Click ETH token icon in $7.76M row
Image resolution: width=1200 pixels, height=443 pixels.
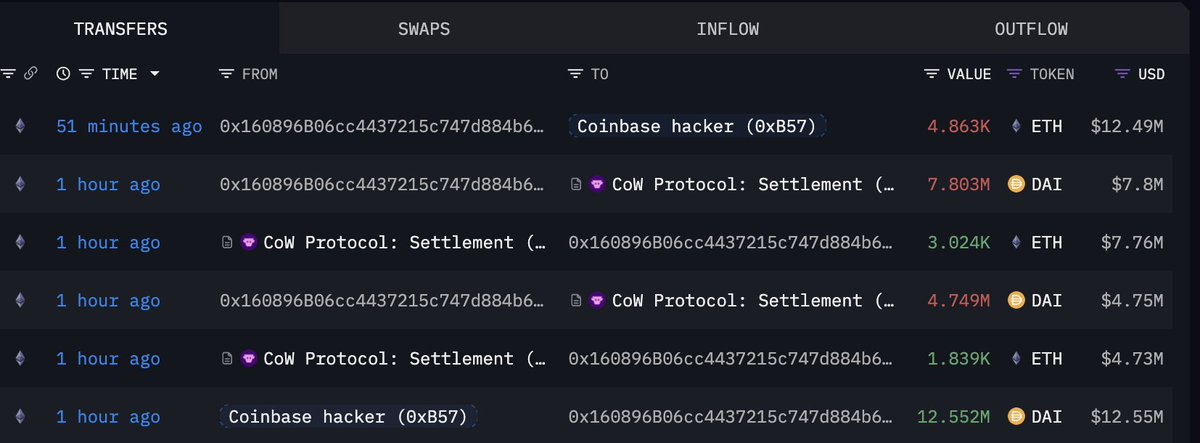coord(1016,242)
